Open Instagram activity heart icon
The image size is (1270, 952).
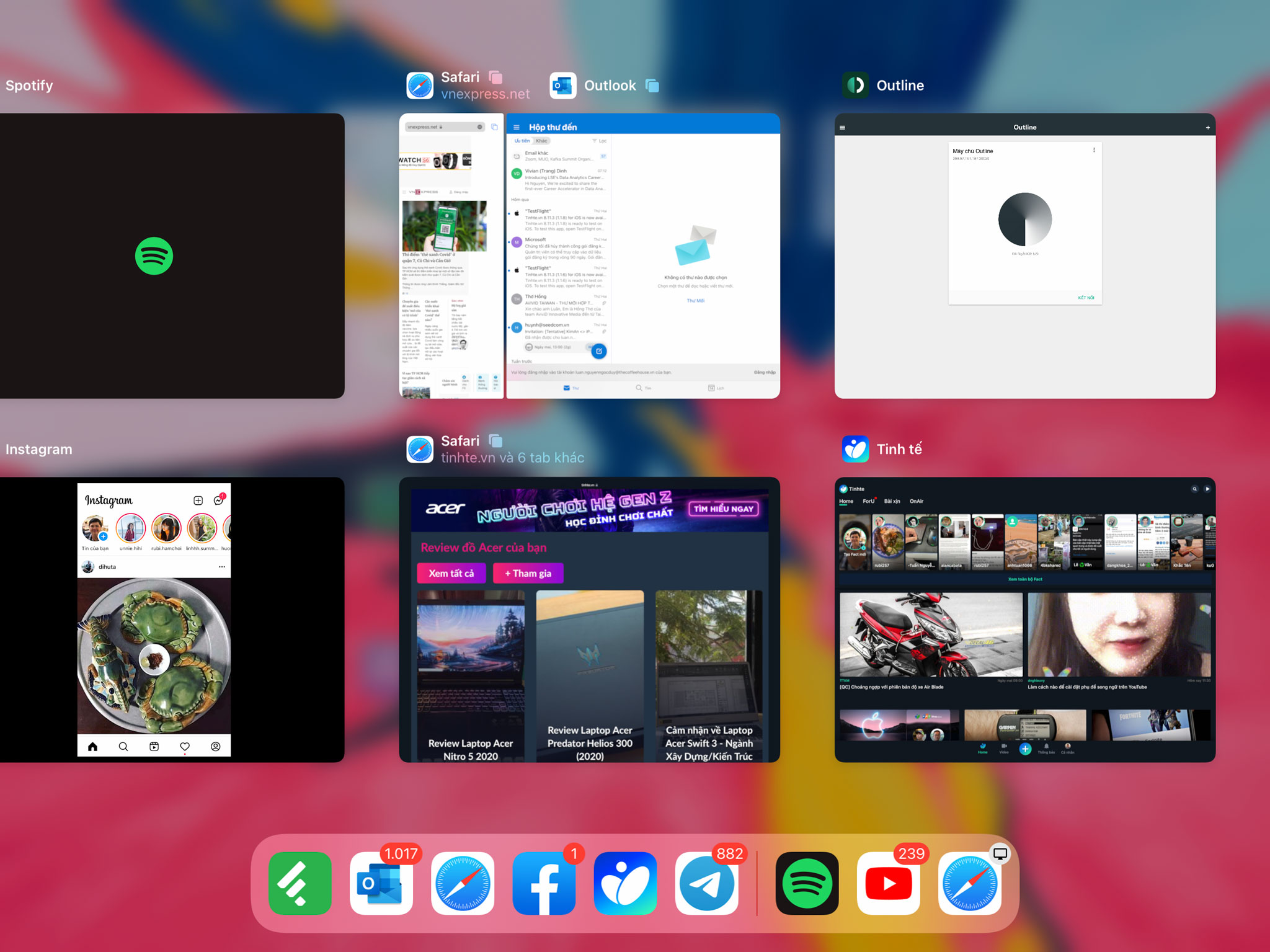click(185, 747)
